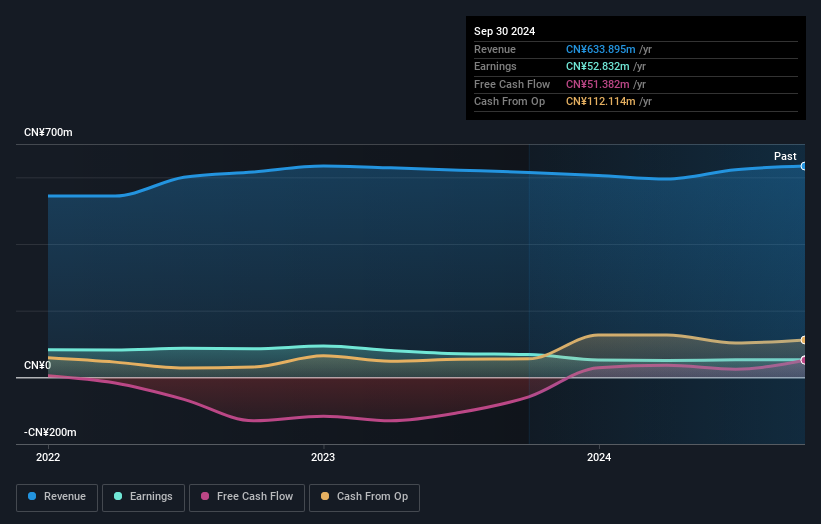Click the Past label on chart
The image size is (821, 524).
785,156
